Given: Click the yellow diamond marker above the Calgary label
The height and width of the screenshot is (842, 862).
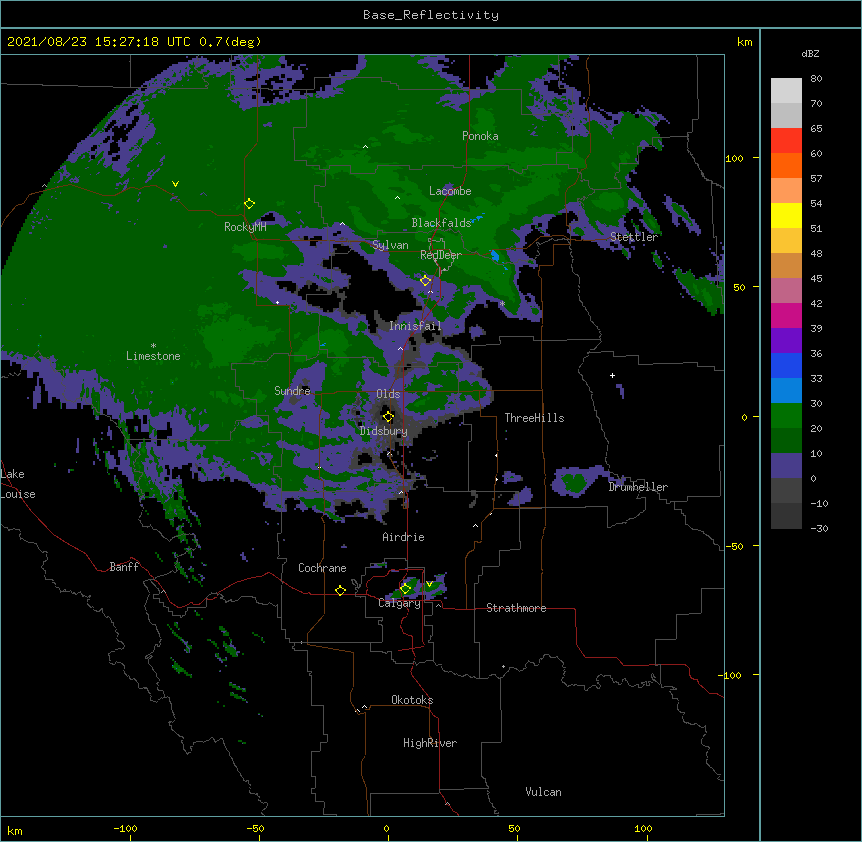Looking at the screenshot, I should click(x=405, y=589).
